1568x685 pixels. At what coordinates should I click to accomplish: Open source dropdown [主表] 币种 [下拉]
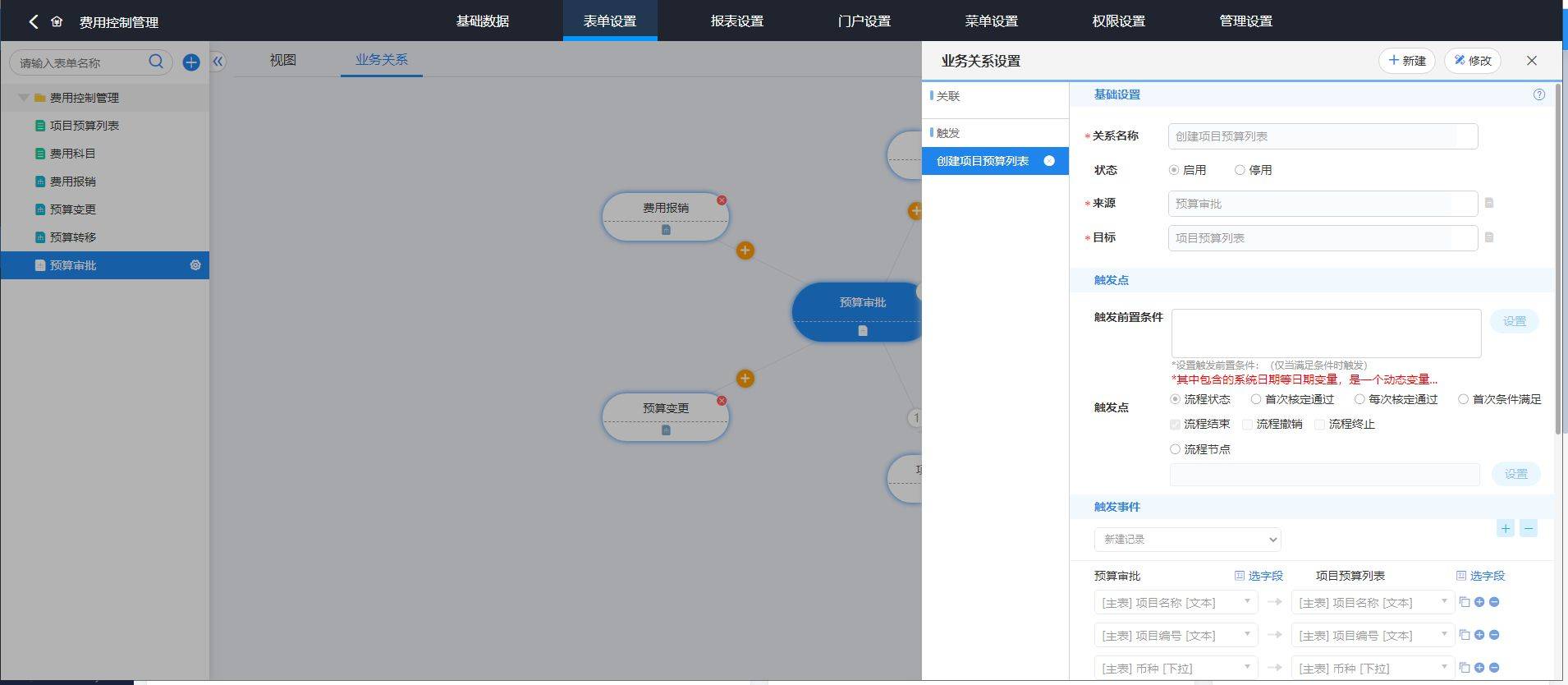1176,668
